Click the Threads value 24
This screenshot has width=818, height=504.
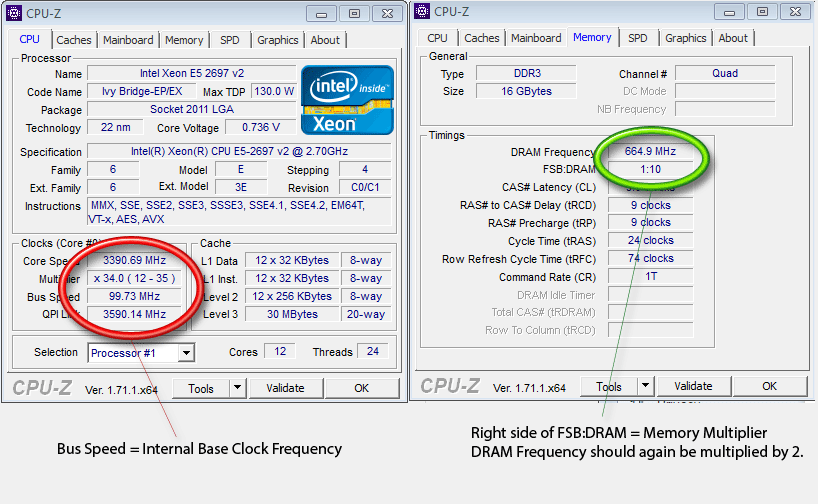tap(372, 351)
